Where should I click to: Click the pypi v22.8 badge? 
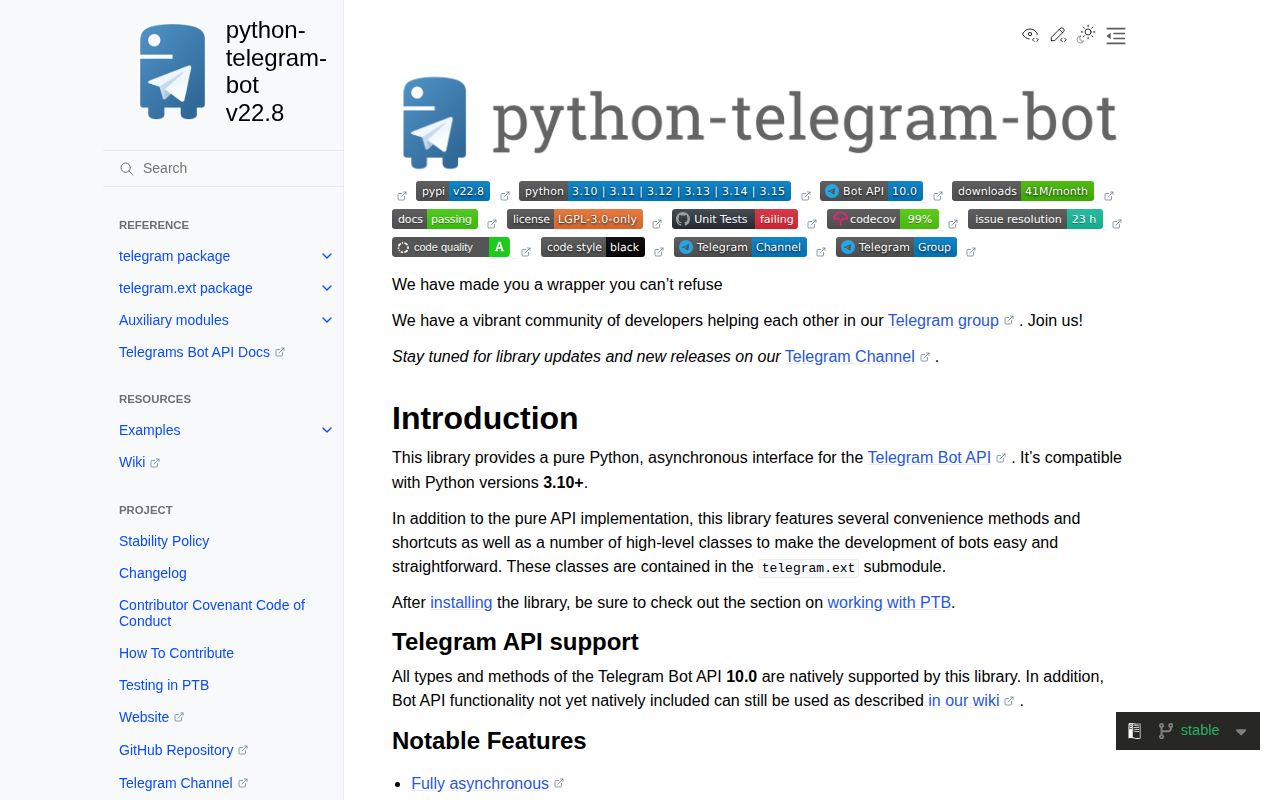(453, 191)
